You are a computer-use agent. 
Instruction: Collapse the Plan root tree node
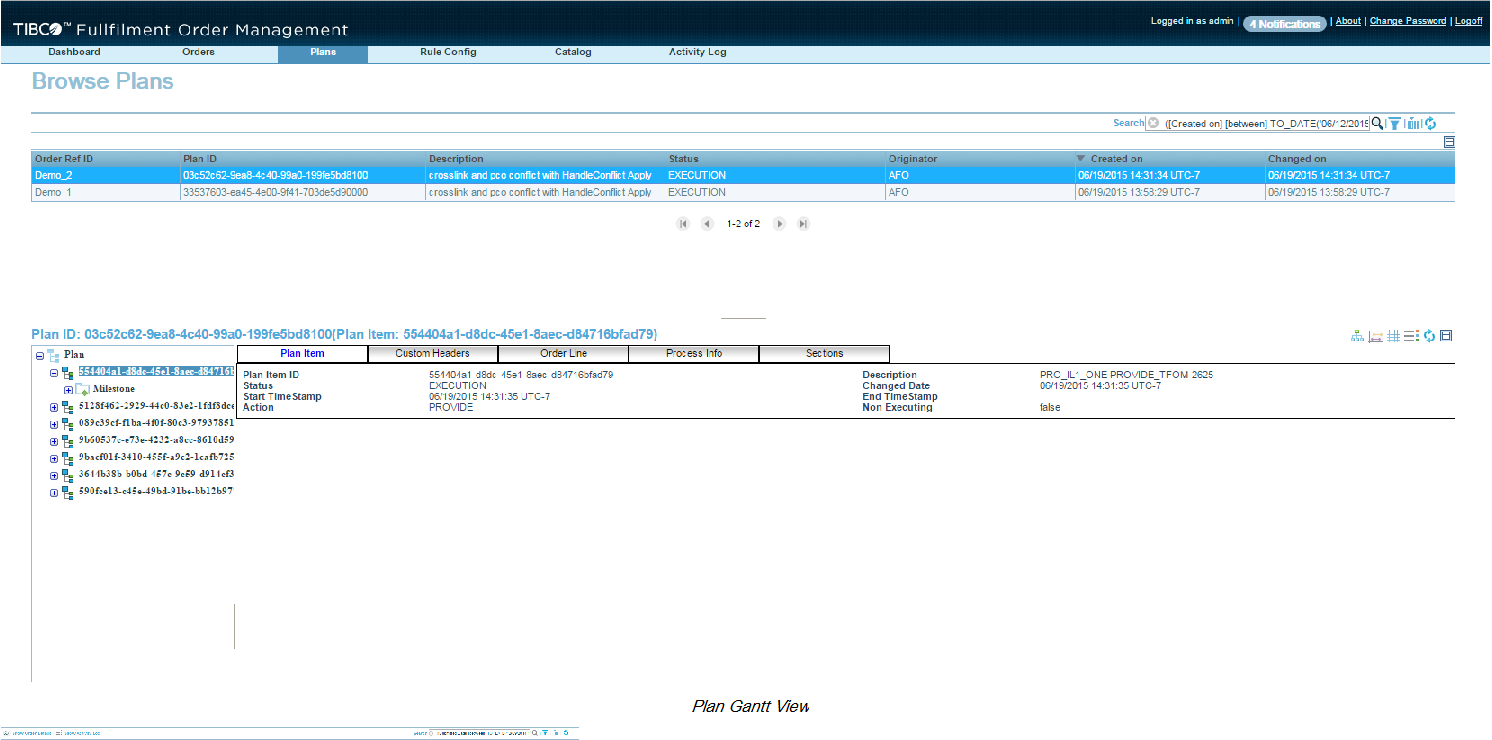coord(39,355)
